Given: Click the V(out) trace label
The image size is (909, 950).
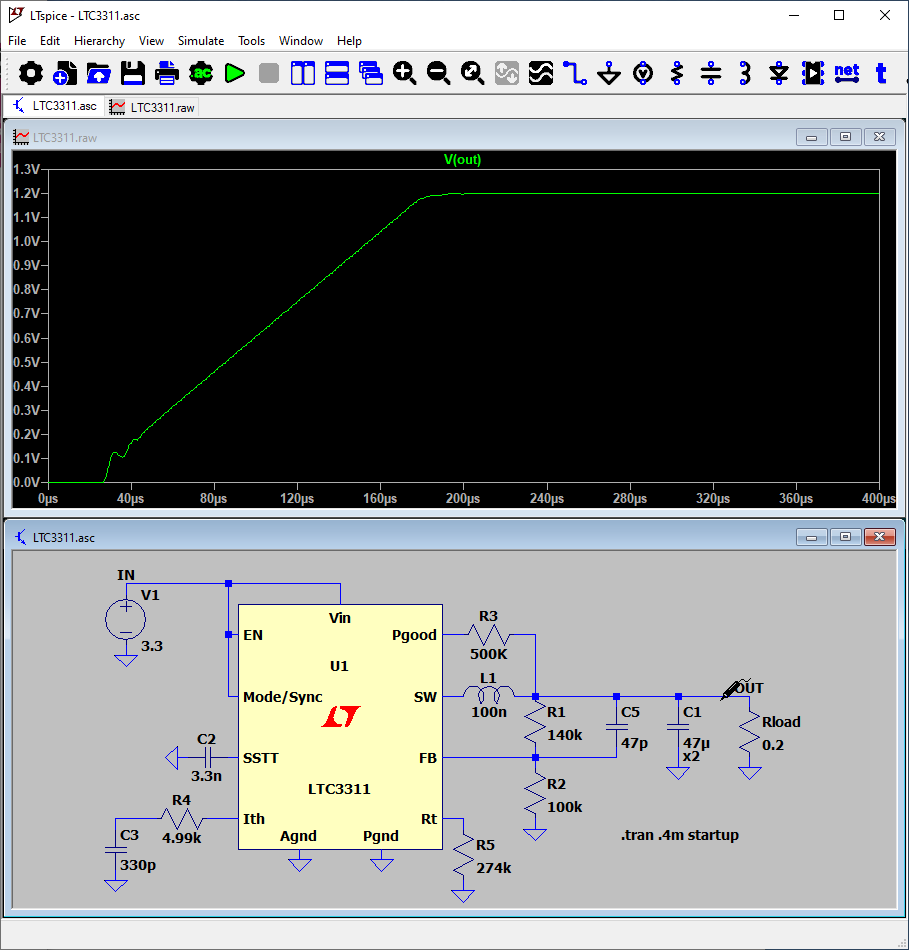Looking at the screenshot, I should [x=462, y=160].
